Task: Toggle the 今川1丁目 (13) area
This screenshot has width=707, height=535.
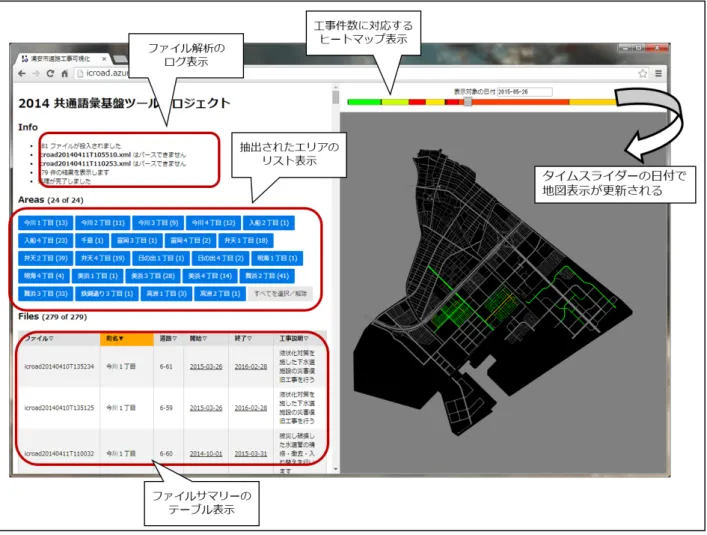Action: (x=46, y=223)
